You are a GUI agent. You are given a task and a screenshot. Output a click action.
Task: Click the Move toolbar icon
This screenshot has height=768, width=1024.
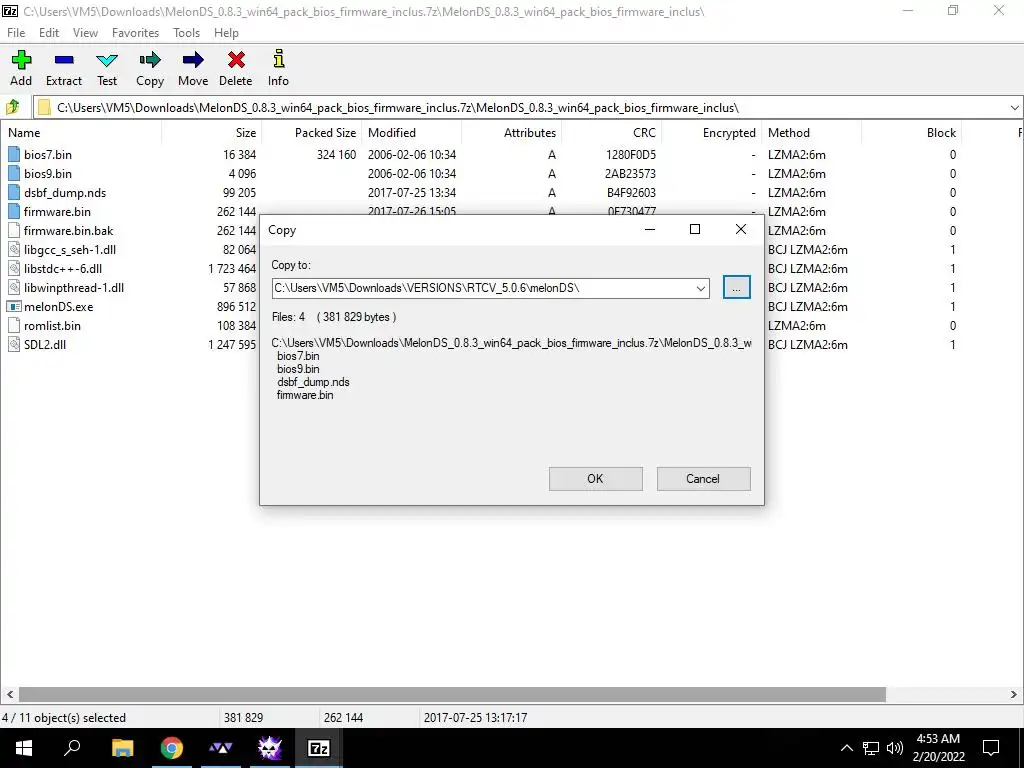coord(193,60)
